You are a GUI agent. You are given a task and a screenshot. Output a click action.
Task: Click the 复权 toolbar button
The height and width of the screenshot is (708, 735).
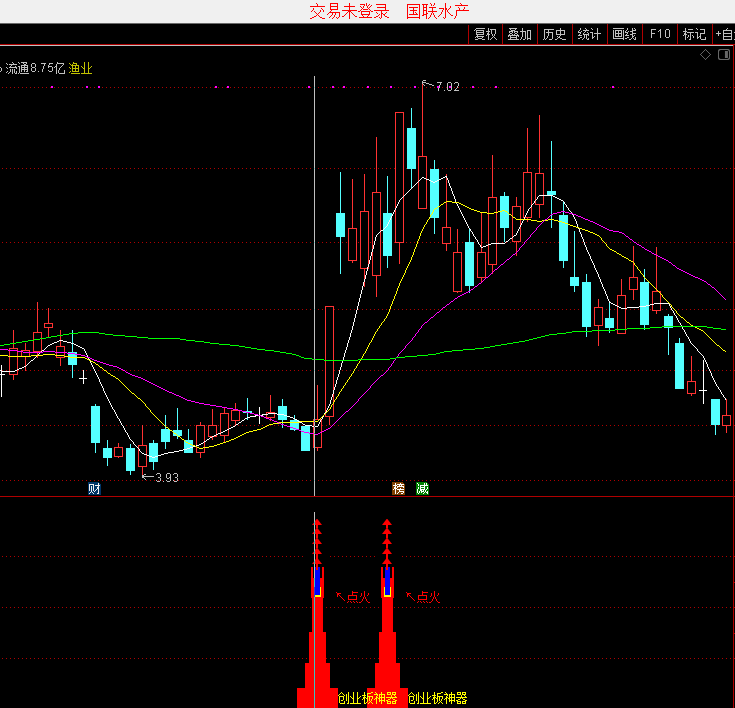[x=486, y=34]
